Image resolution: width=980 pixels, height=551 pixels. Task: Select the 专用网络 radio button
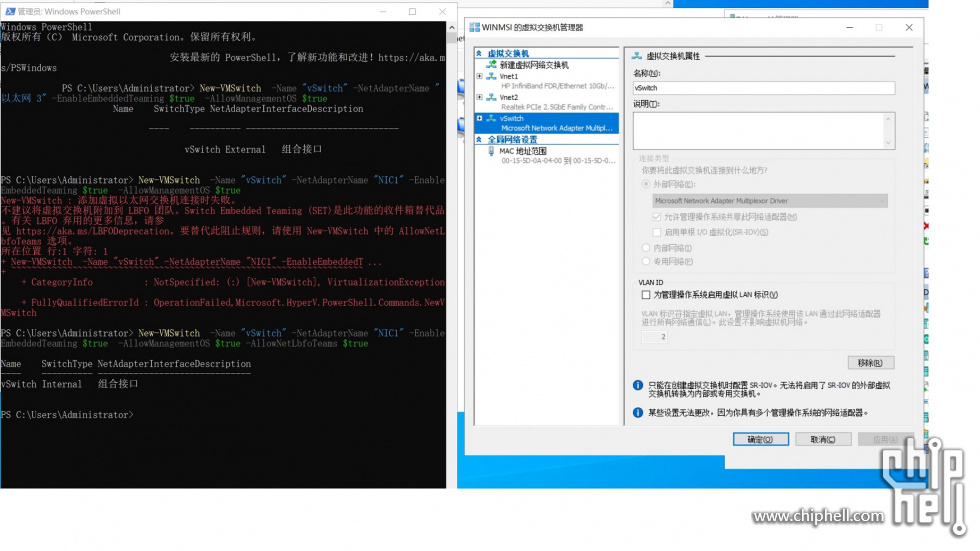[646, 261]
